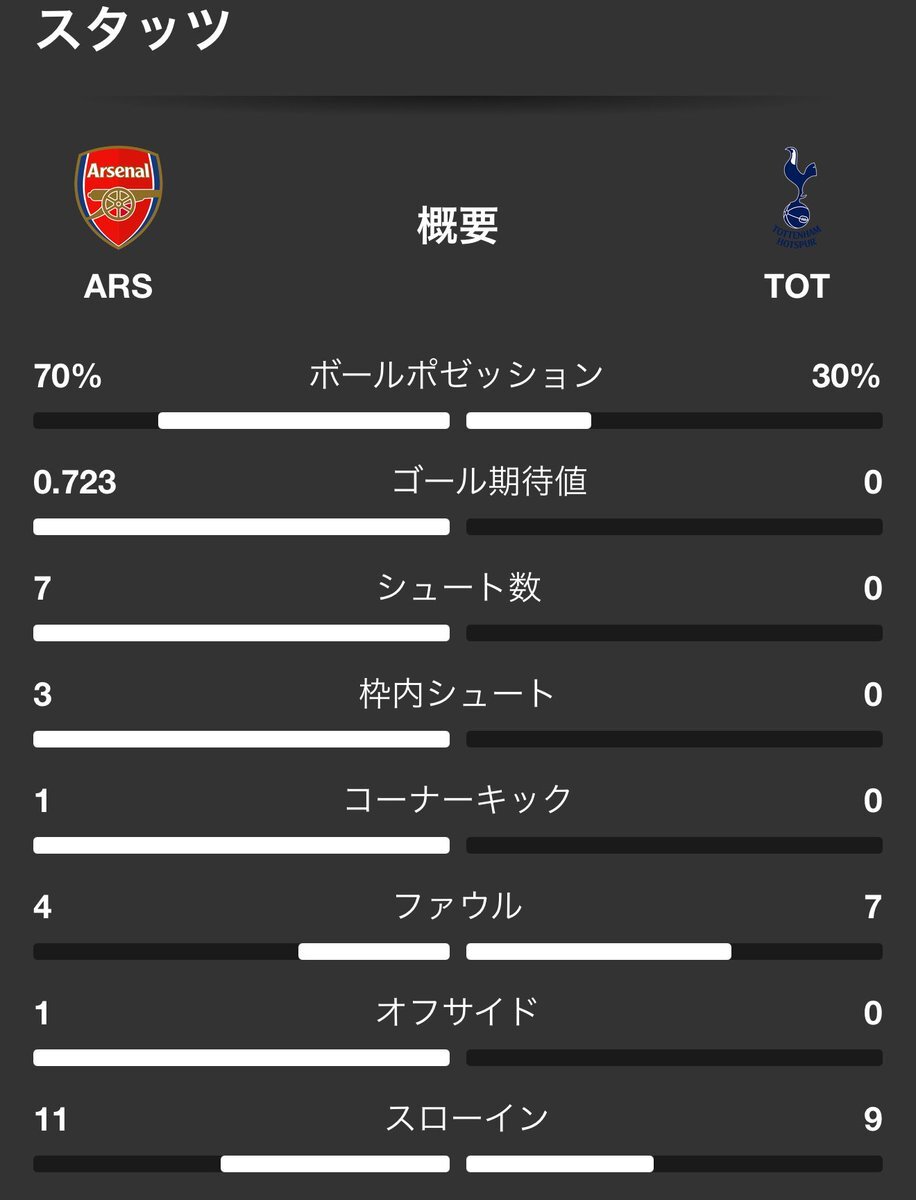Viewport: 916px width, 1200px height.
Task: Tap the ファウル stat label
Action: click(457, 906)
